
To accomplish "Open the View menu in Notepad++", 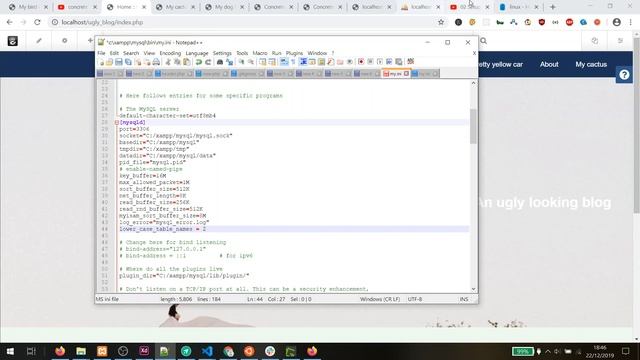I will (149, 53).
